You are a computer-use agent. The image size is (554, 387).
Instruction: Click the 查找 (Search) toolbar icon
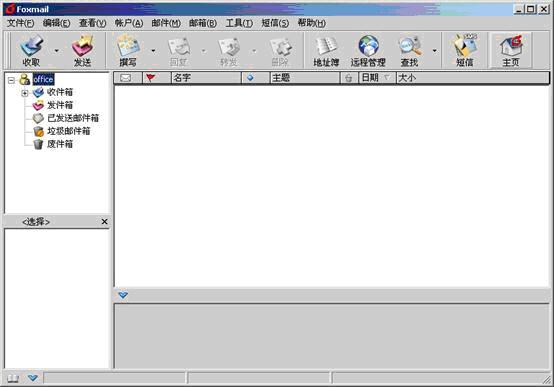coord(409,50)
